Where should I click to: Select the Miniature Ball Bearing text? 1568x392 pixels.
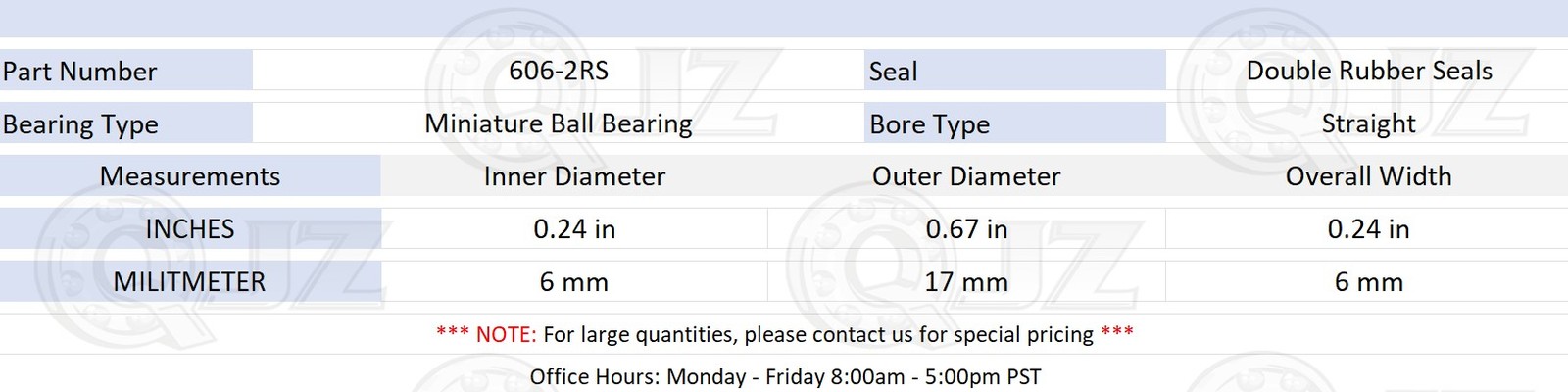point(559,123)
